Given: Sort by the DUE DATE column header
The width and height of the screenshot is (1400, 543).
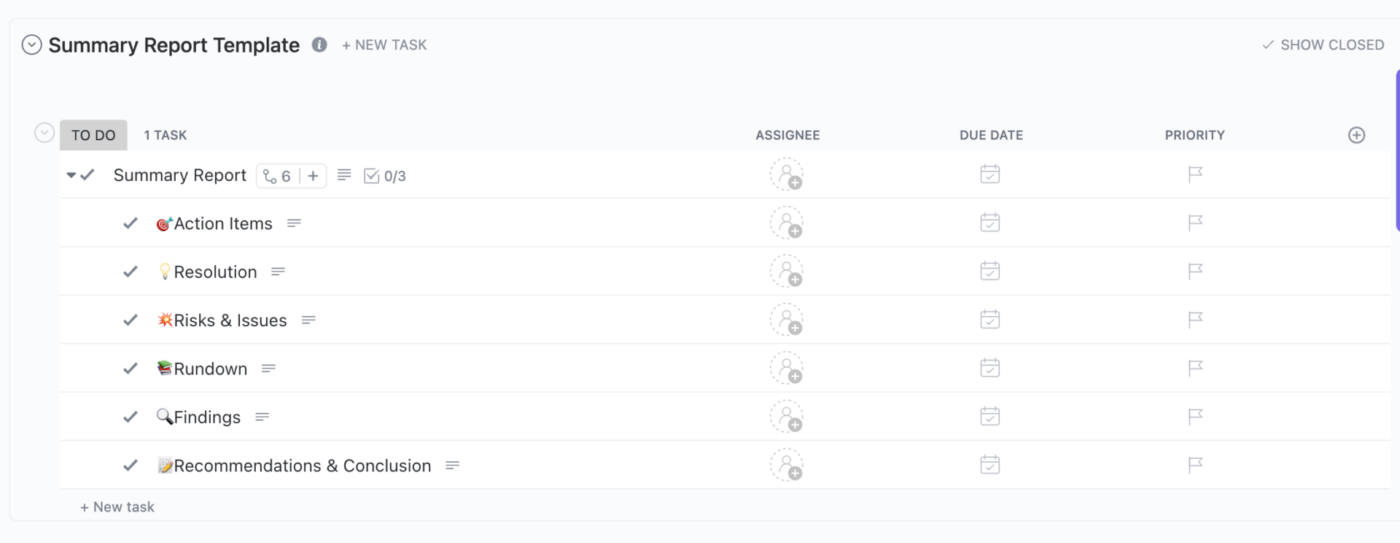Looking at the screenshot, I should click(991, 135).
